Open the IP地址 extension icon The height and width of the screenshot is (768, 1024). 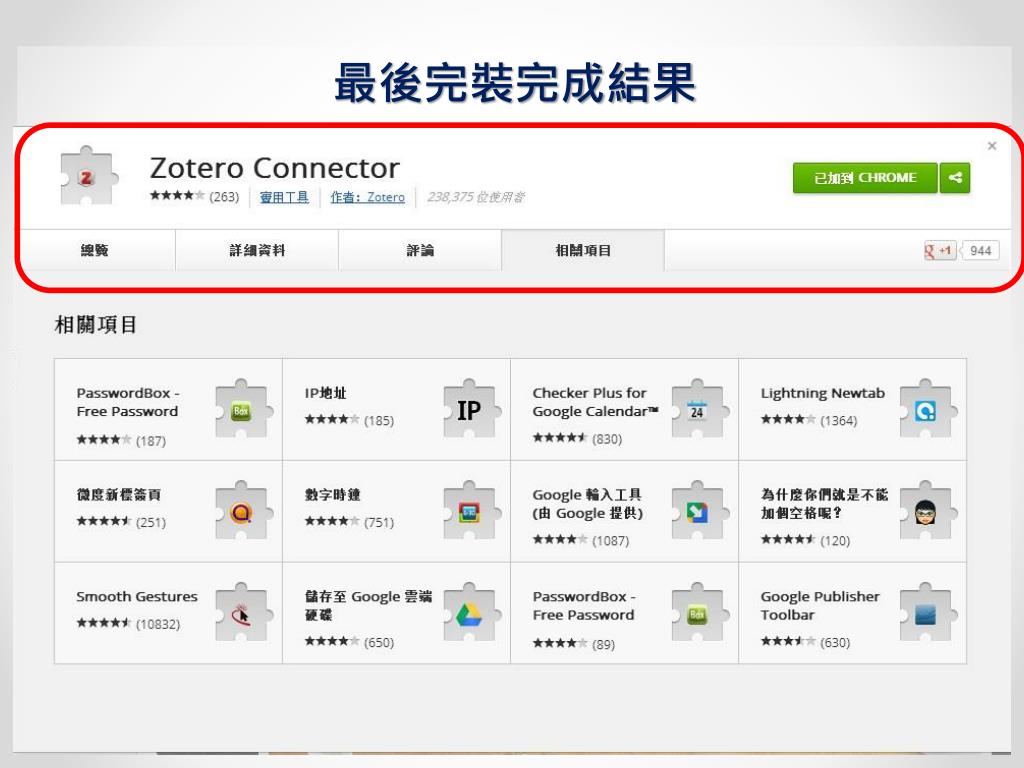coord(470,410)
